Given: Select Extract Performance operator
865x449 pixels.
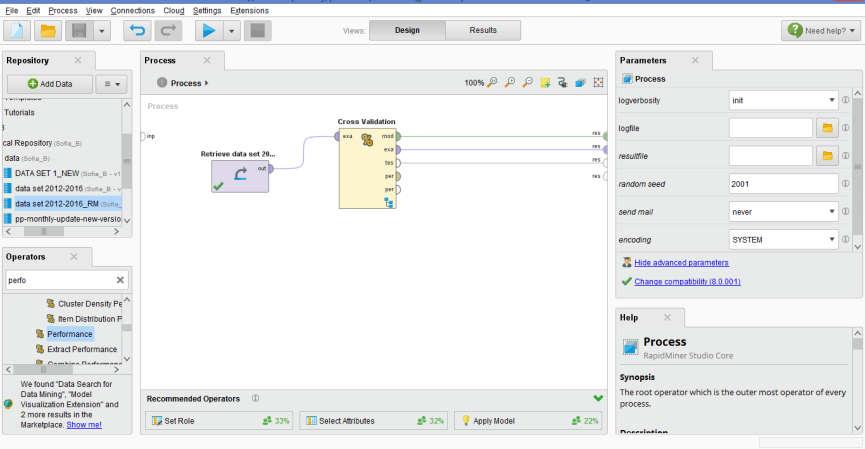Looking at the screenshot, I should (82, 349).
